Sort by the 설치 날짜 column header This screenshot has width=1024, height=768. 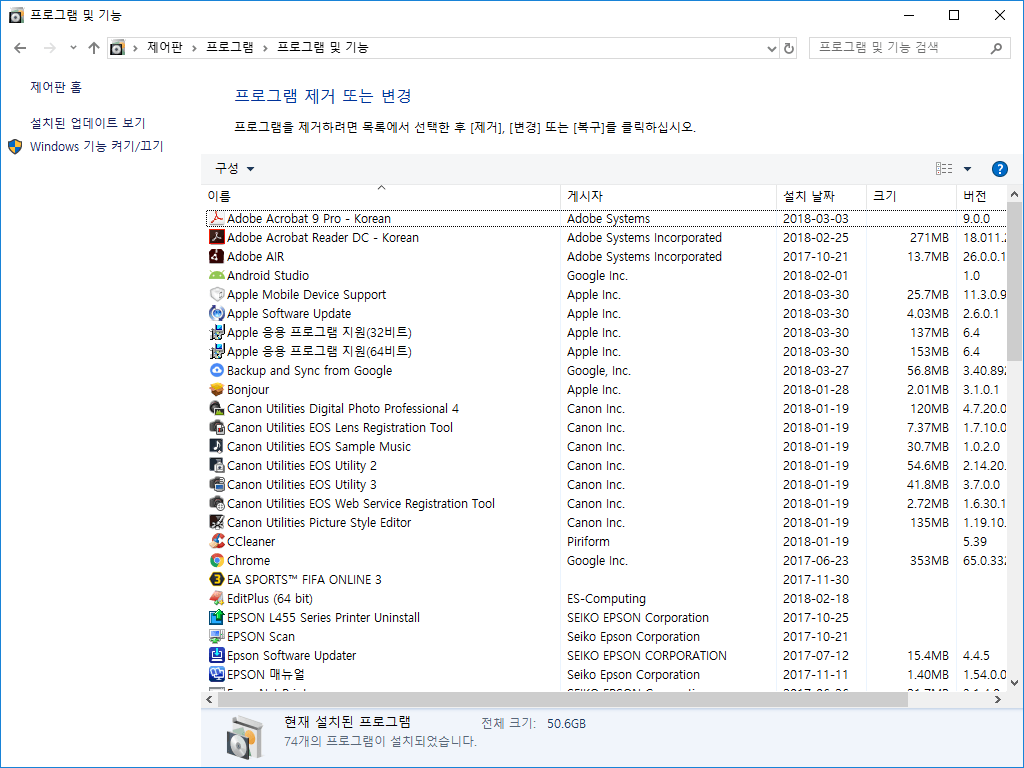(x=822, y=196)
